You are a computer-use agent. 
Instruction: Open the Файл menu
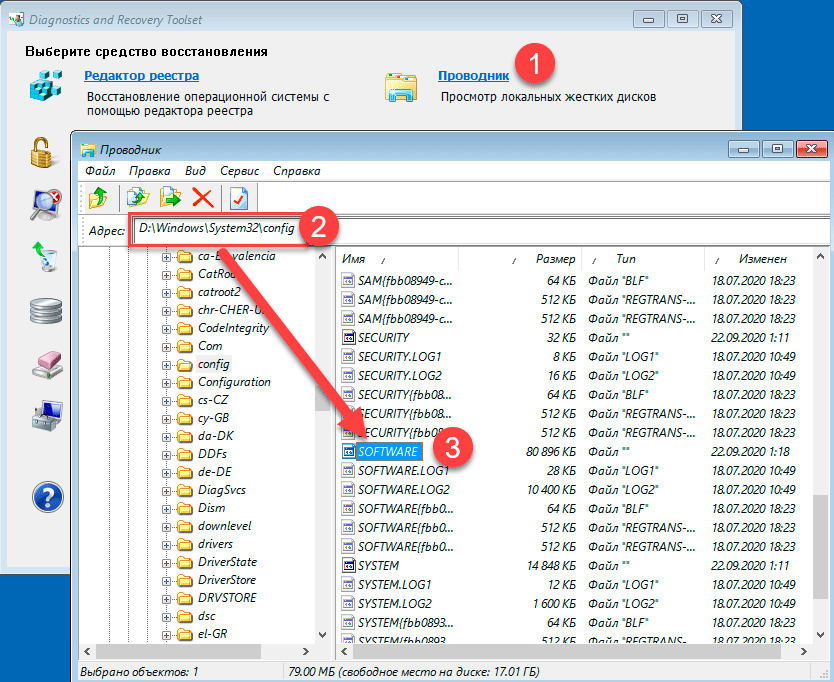[x=100, y=171]
